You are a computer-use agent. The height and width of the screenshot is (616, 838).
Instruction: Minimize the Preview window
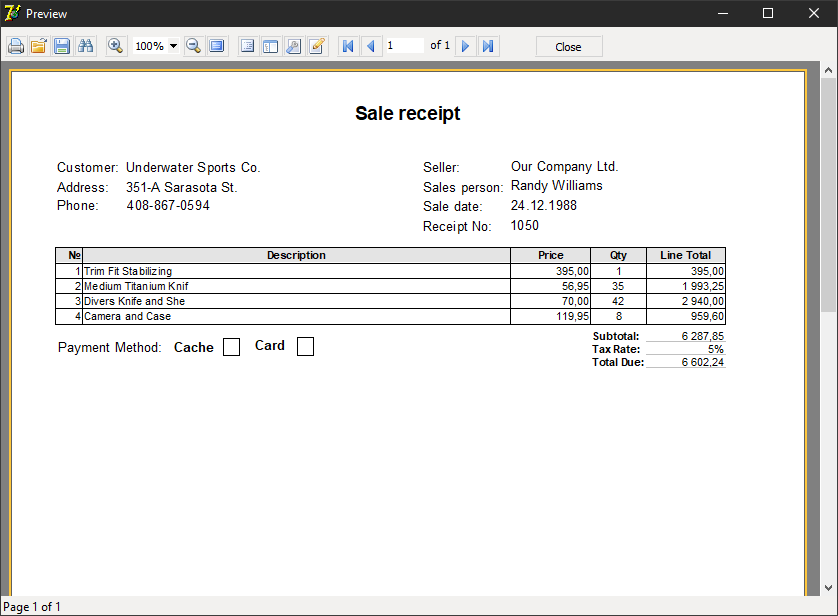coord(723,13)
